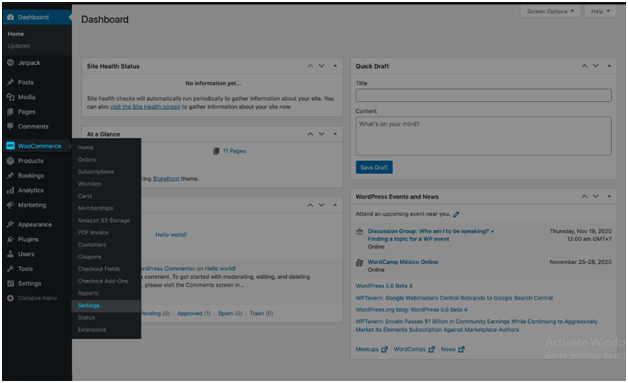
Task: Click the Users person icon
Action: (x=10, y=254)
